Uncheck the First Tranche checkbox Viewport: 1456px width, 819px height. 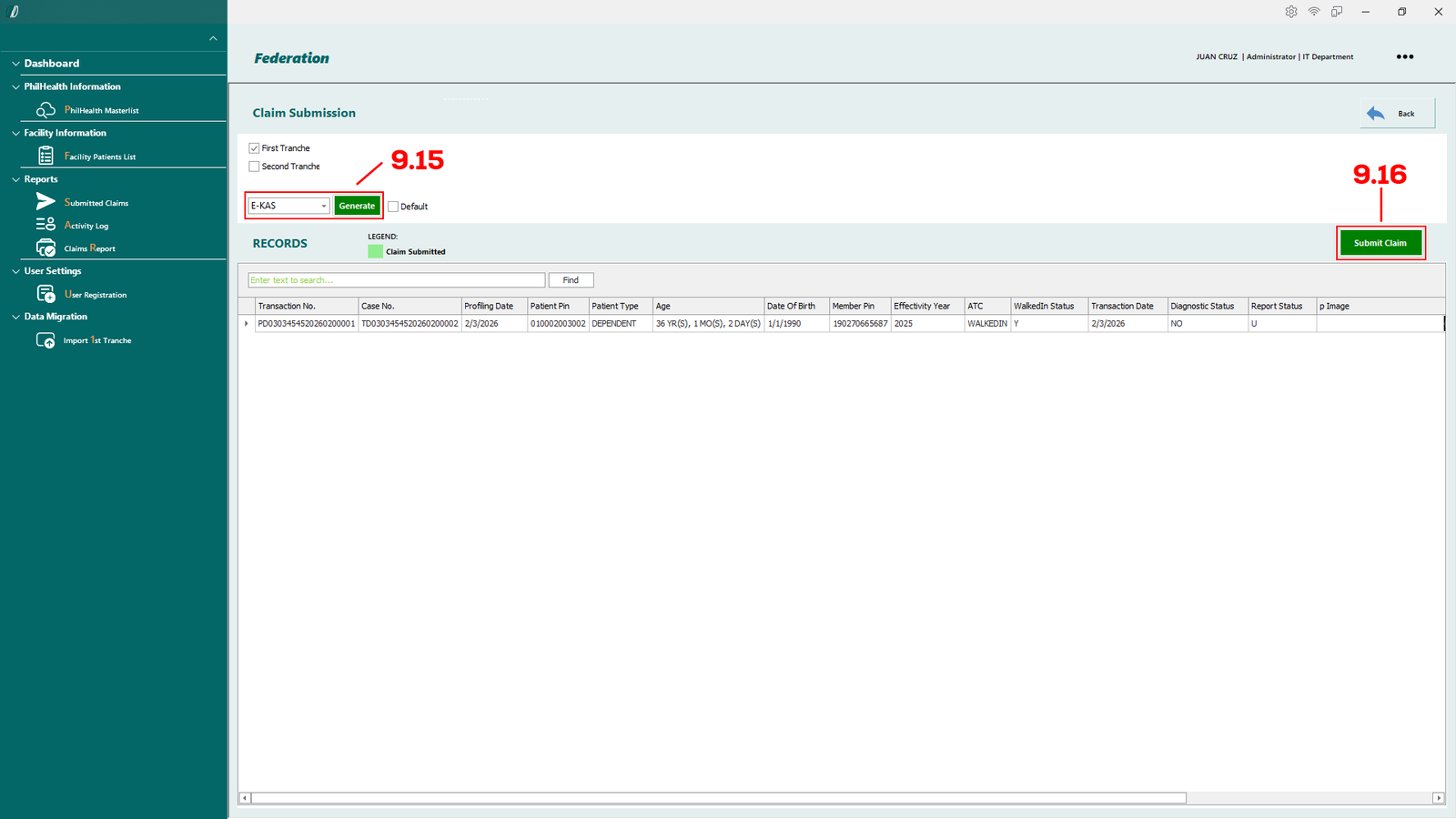click(x=255, y=148)
